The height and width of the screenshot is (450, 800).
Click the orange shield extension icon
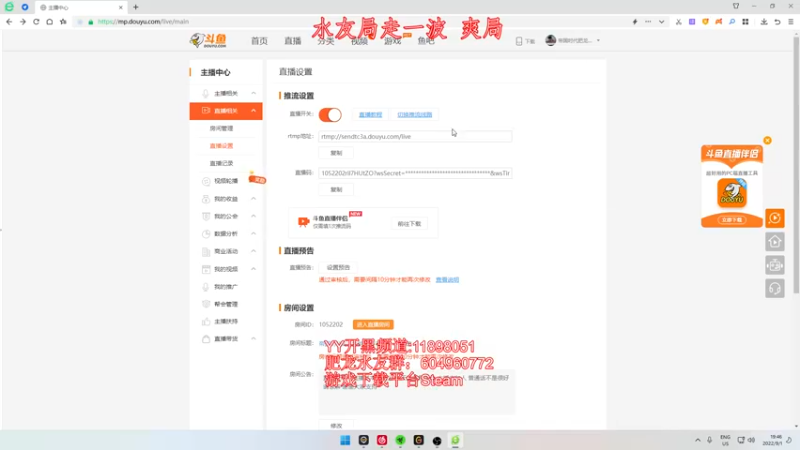[x=705, y=22]
